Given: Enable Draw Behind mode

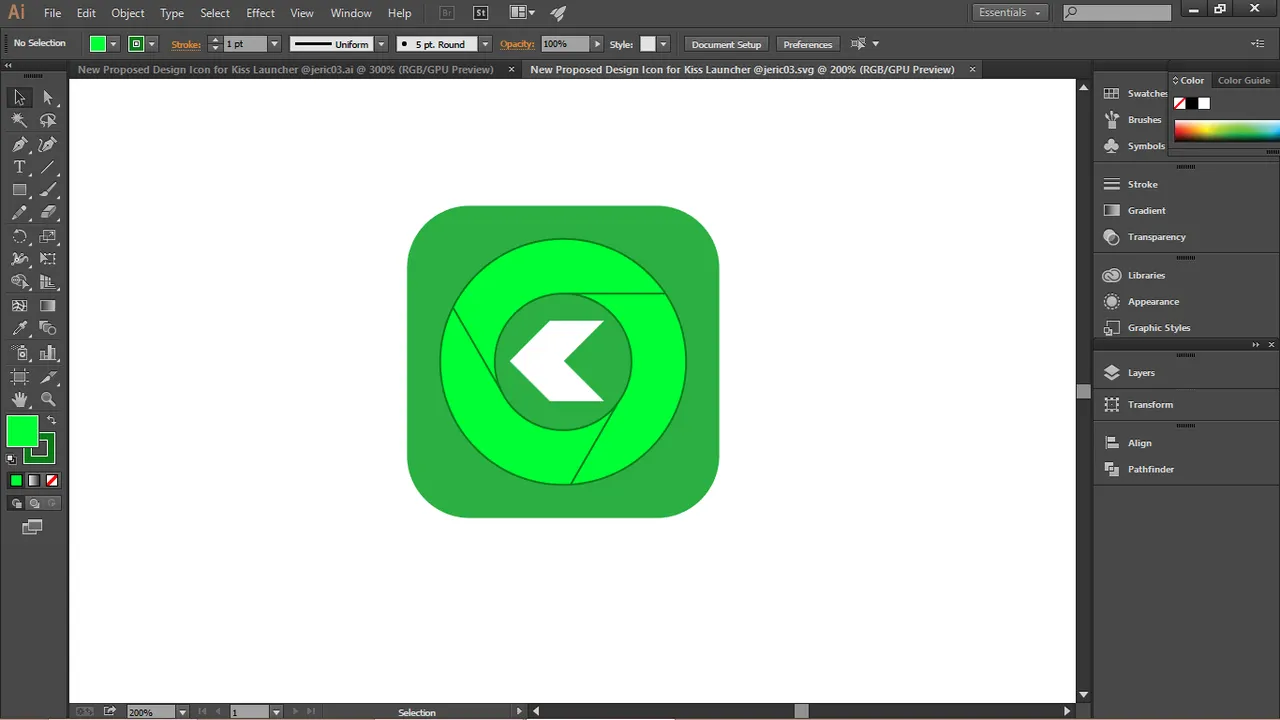Looking at the screenshot, I should pos(34,503).
